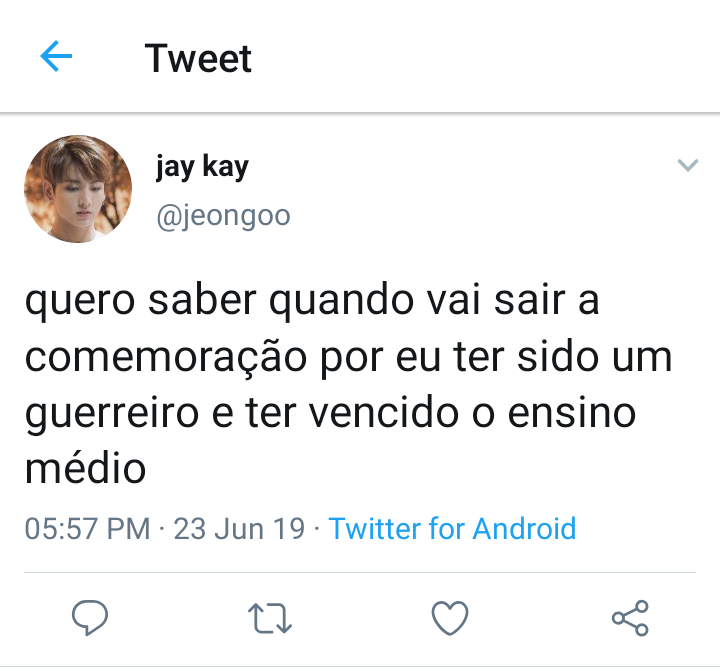Tap the Tweet header title
This screenshot has width=720, height=671.
(x=198, y=58)
